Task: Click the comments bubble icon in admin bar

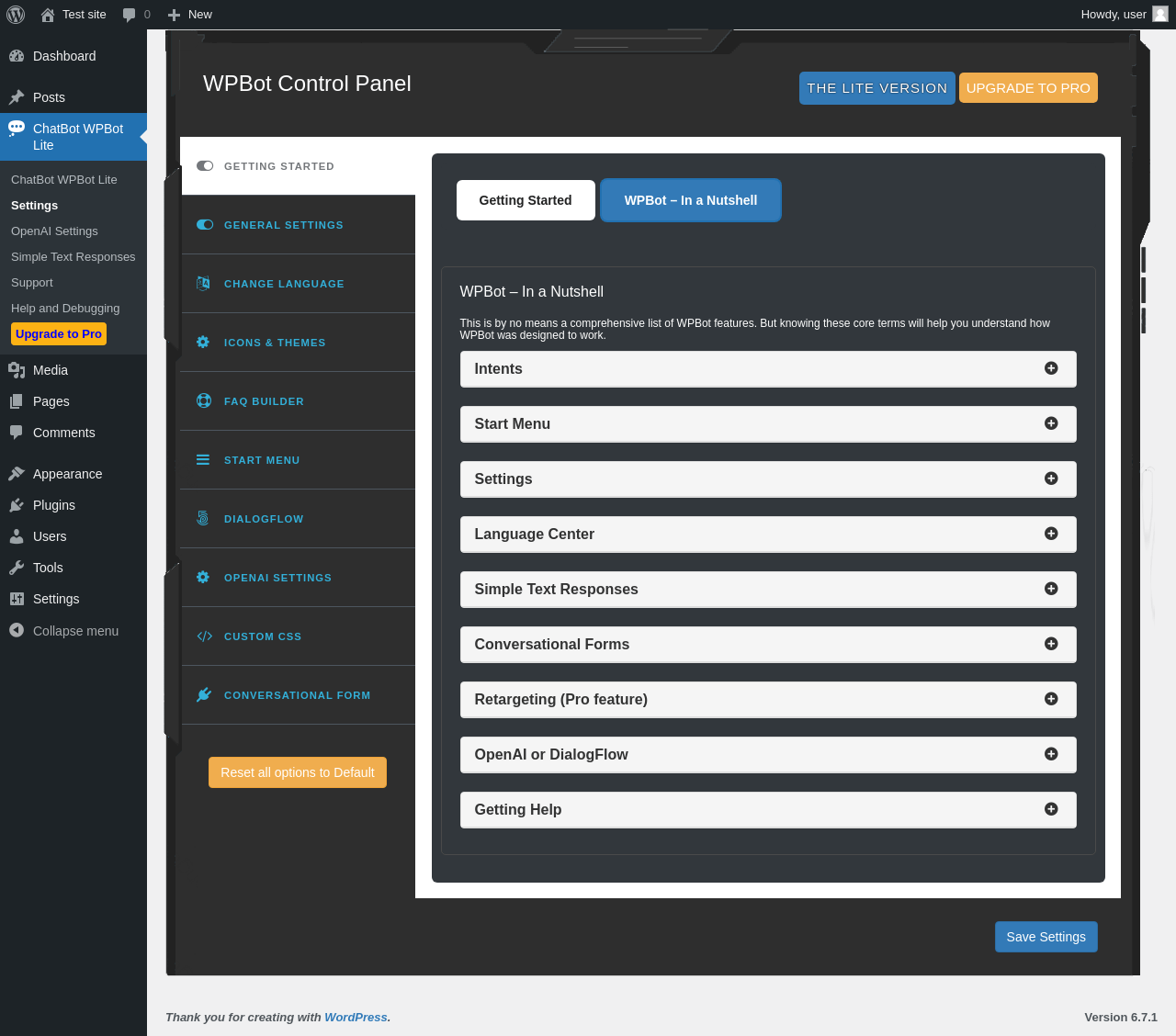Action: [130, 15]
